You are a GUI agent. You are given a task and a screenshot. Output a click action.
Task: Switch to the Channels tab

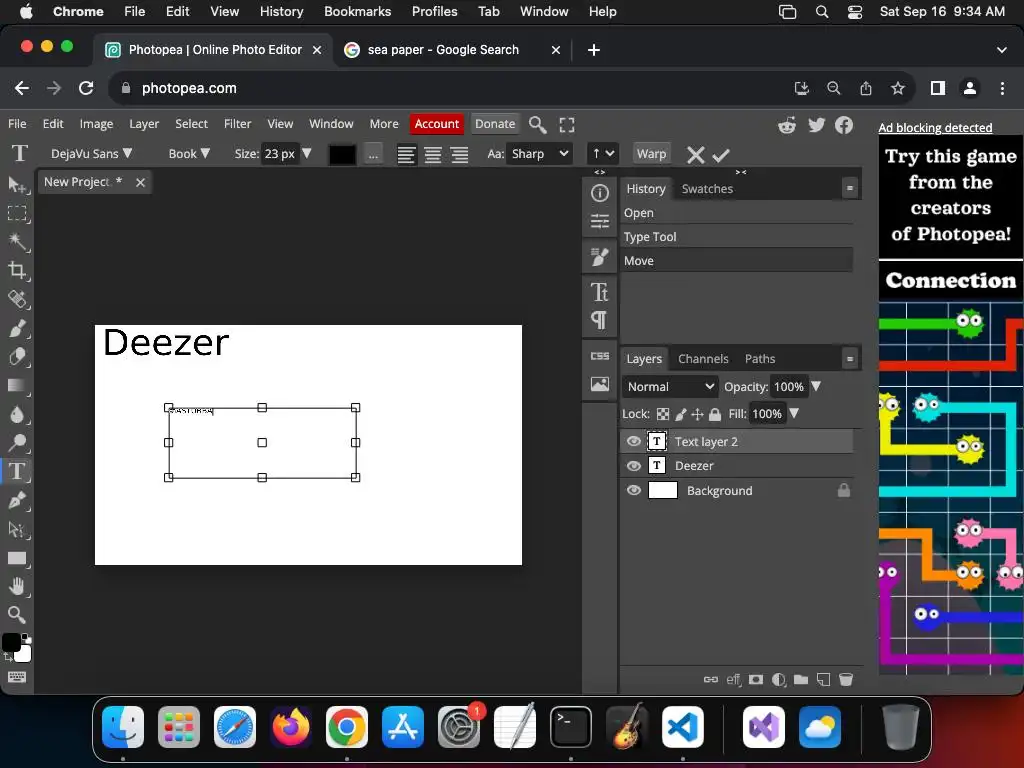(x=703, y=359)
